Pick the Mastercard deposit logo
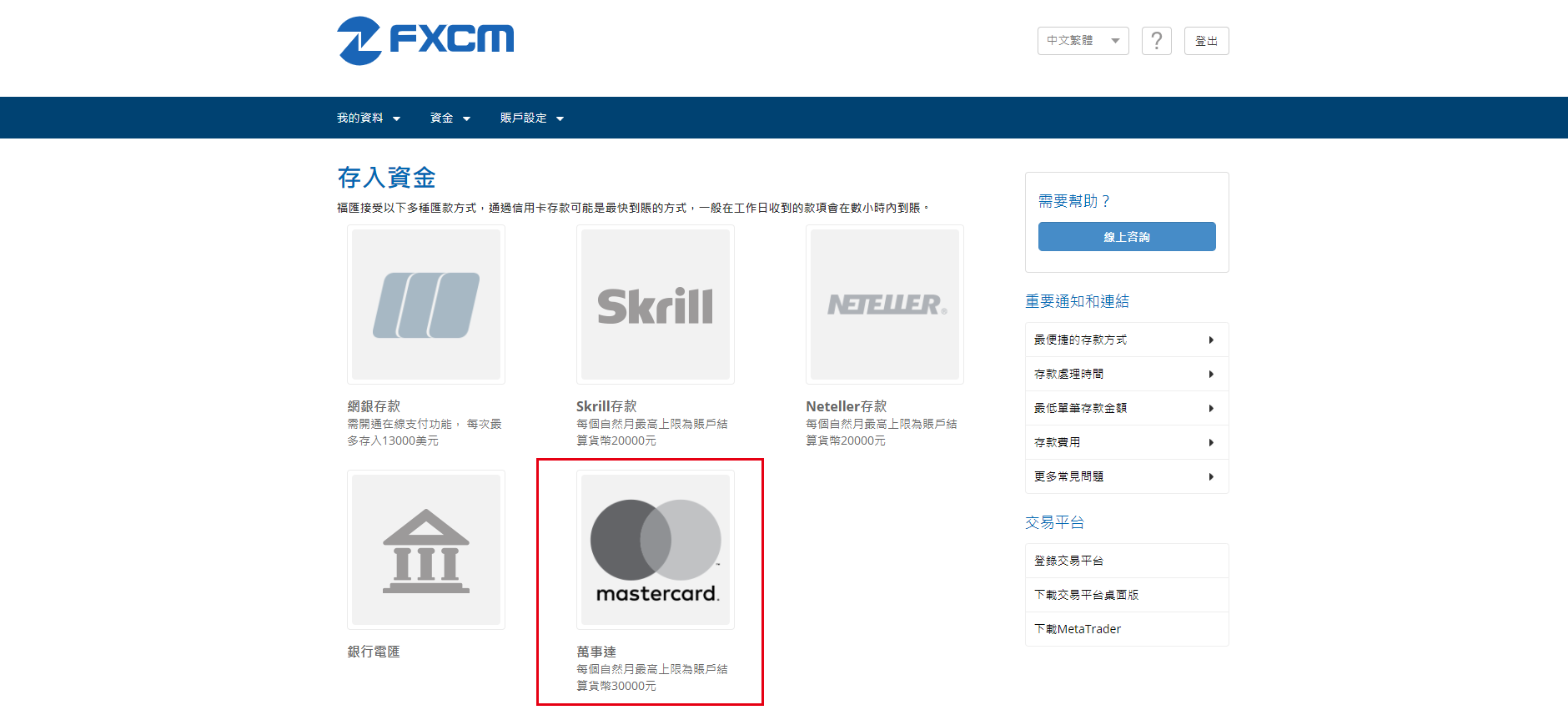This screenshot has height=720, width=1568. pyautogui.click(x=656, y=550)
